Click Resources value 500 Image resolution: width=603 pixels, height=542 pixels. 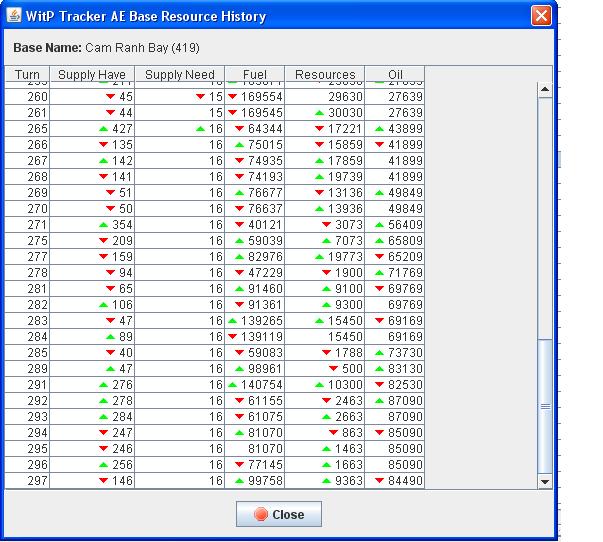[352, 369]
